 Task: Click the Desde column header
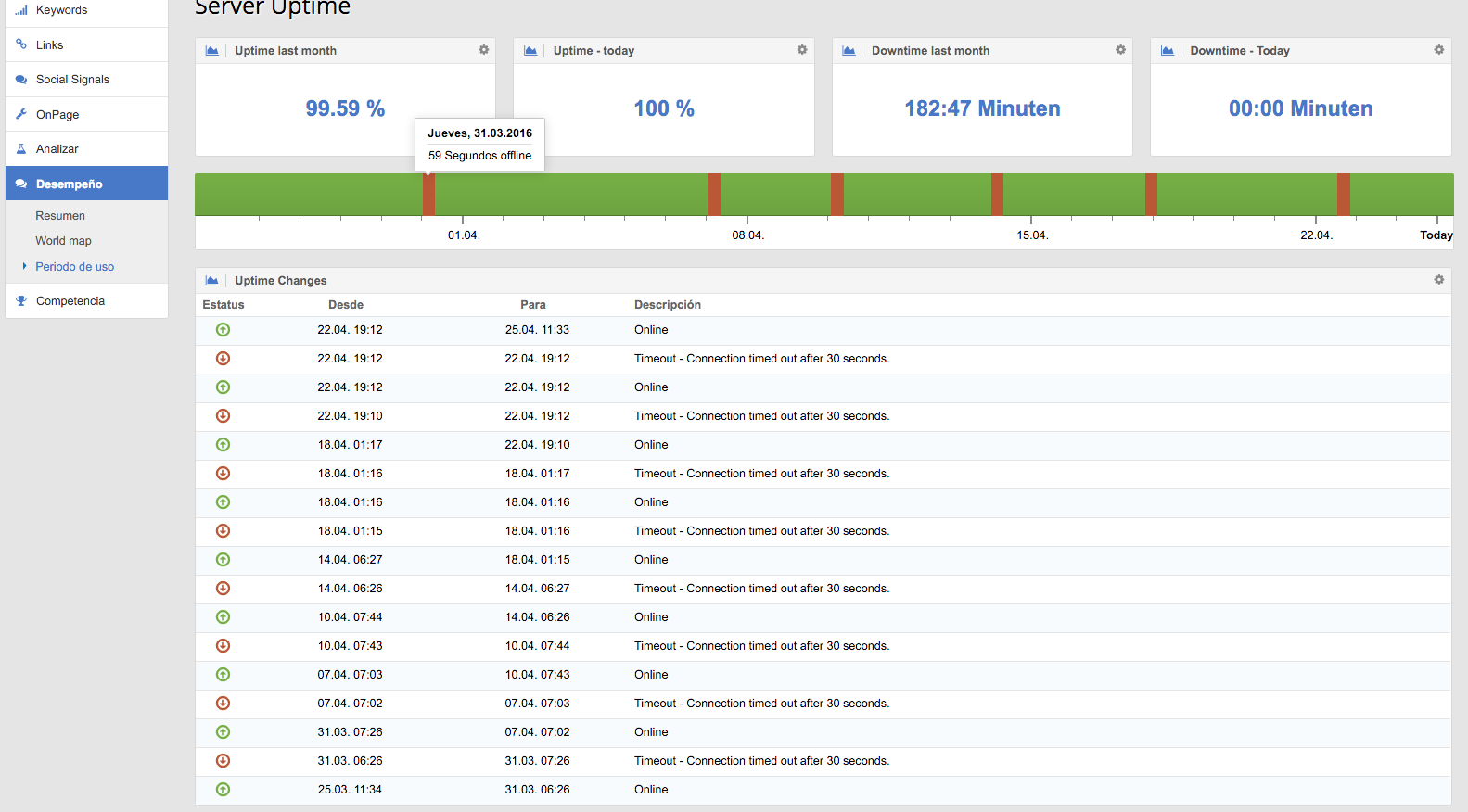tap(345, 305)
